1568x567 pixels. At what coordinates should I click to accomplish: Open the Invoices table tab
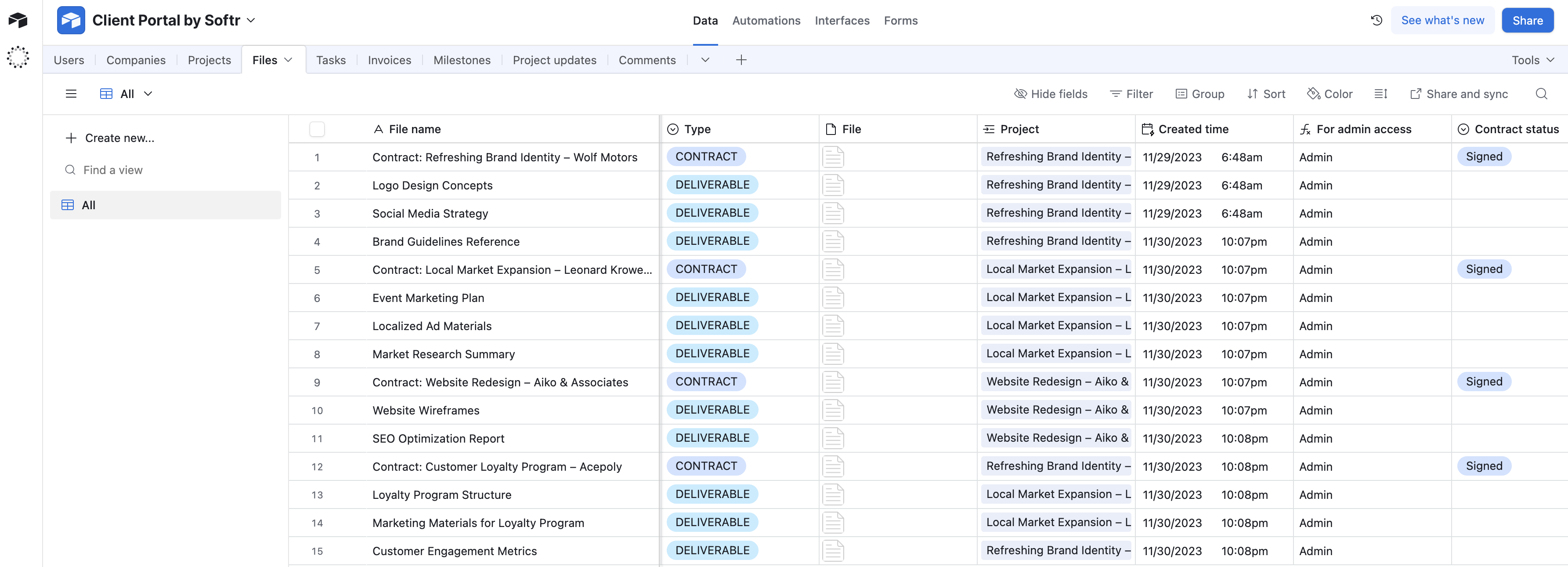(389, 60)
